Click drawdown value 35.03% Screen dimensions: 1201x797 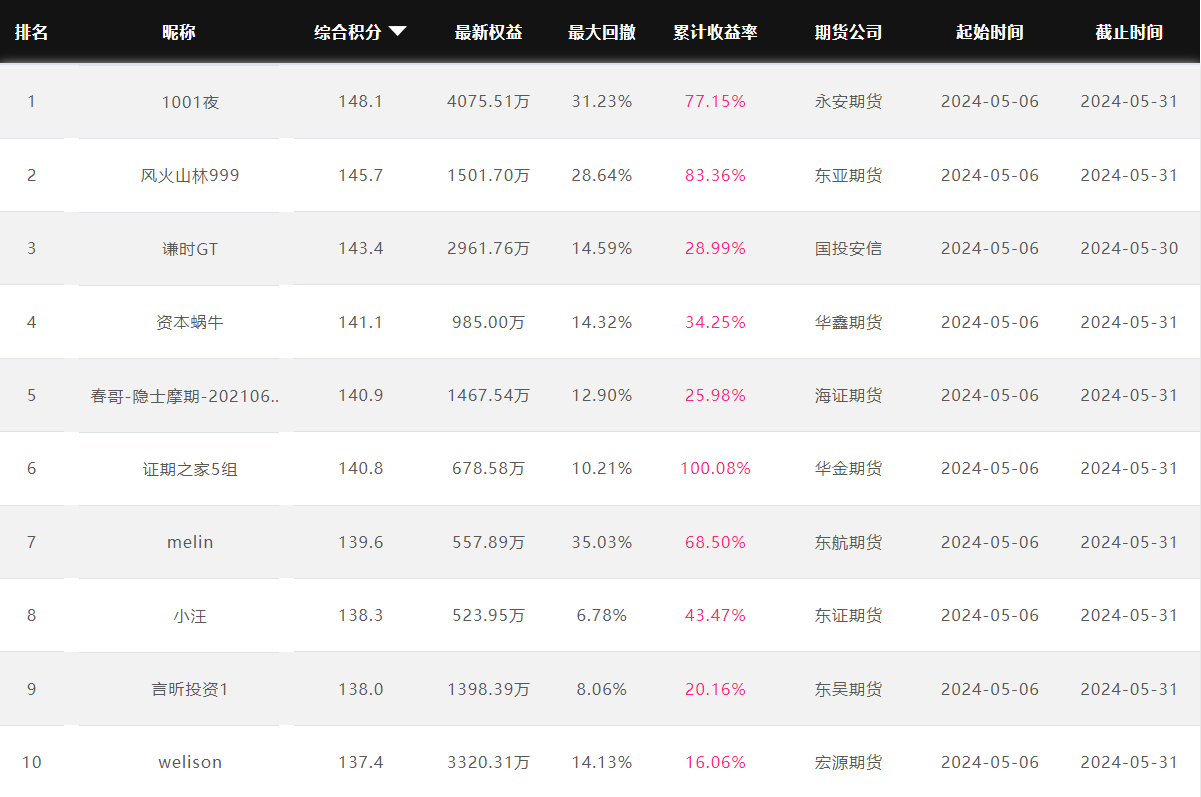coord(602,542)
